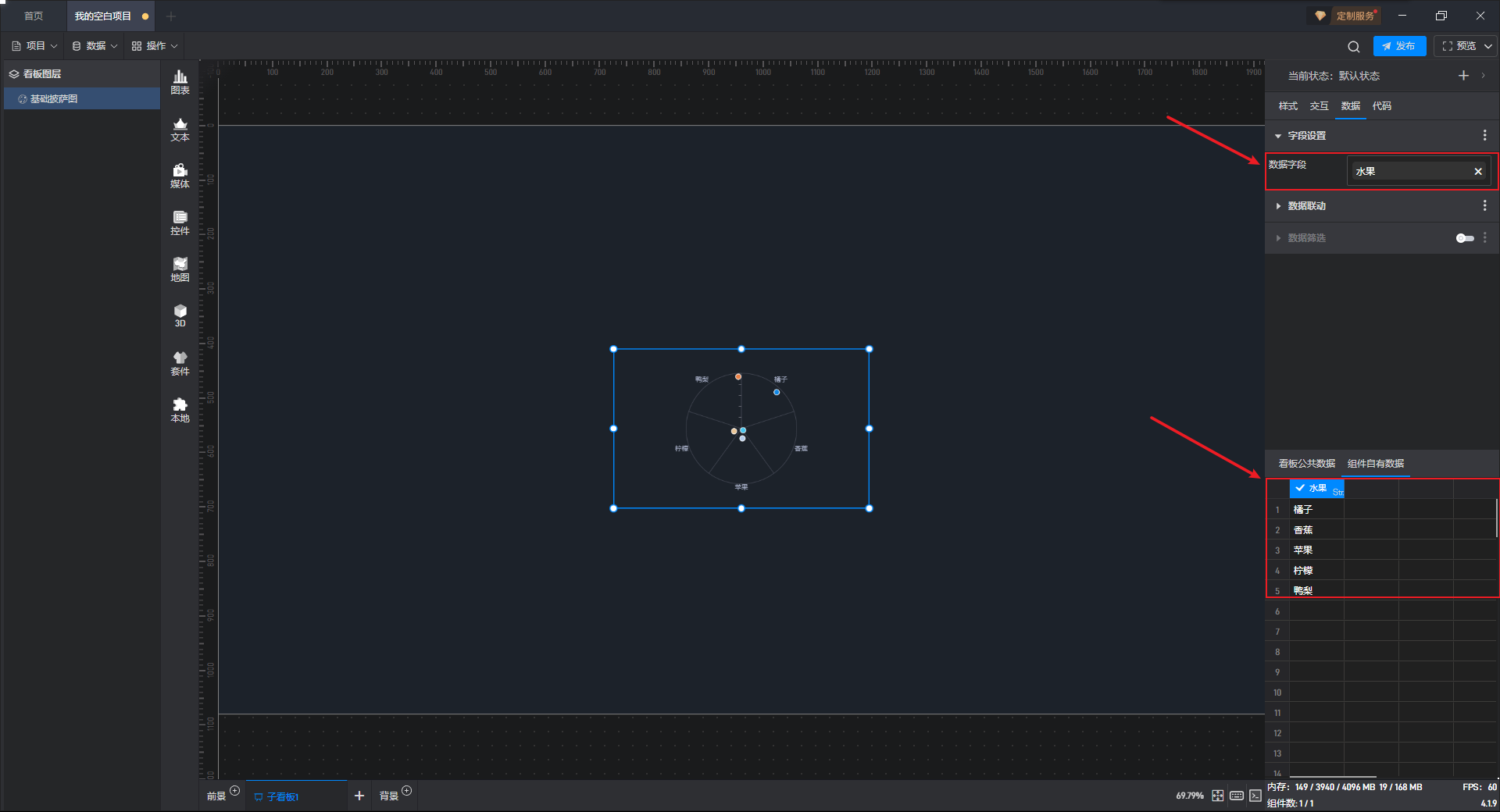This screenshot has width=1500, height=812.
Task: Select the 鸭梨 data cell
Action: click(1316, 591)
